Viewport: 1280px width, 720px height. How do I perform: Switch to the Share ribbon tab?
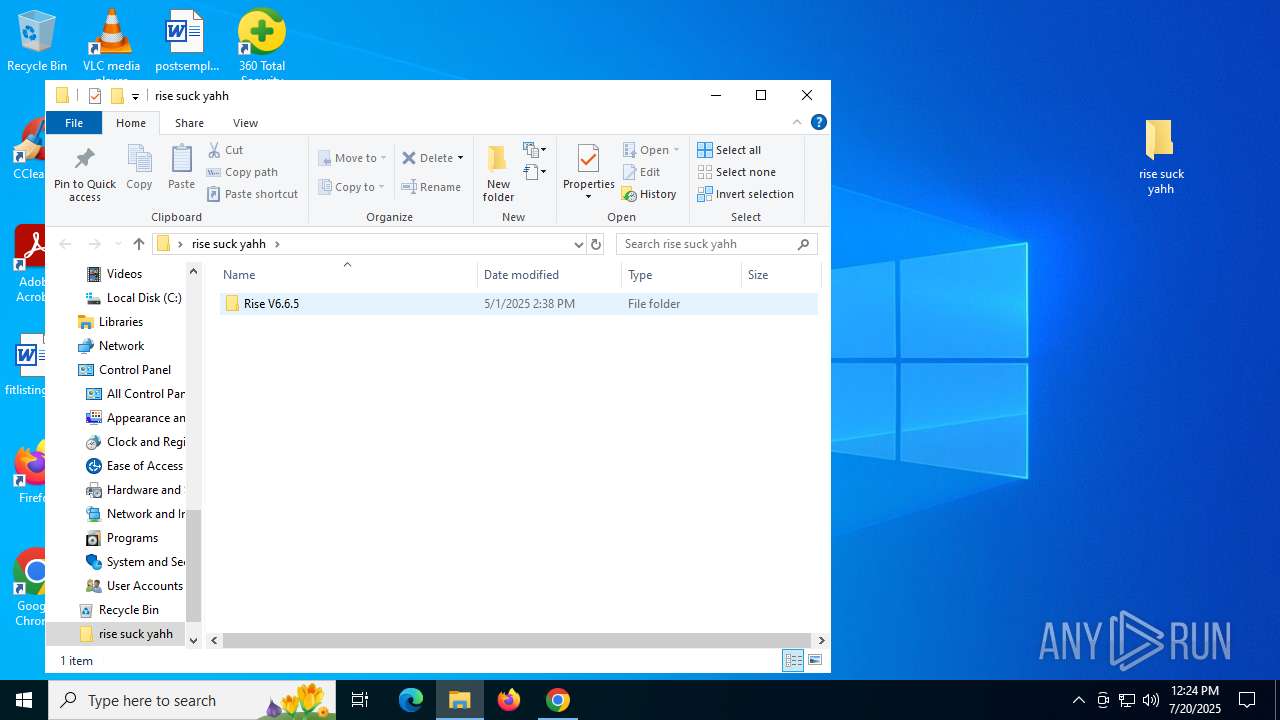pos(189,123)
